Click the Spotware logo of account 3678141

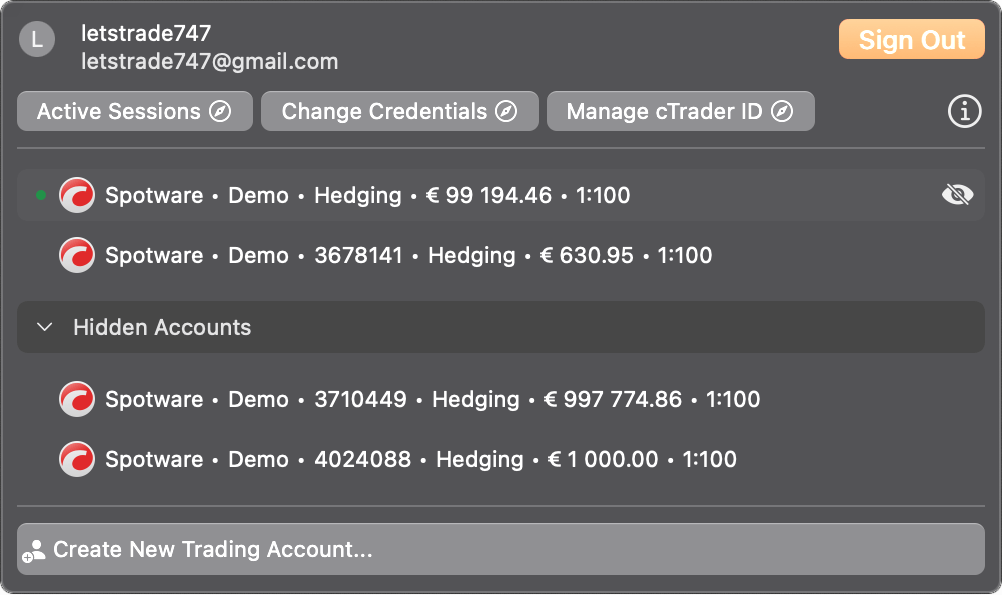click(77, 255)
